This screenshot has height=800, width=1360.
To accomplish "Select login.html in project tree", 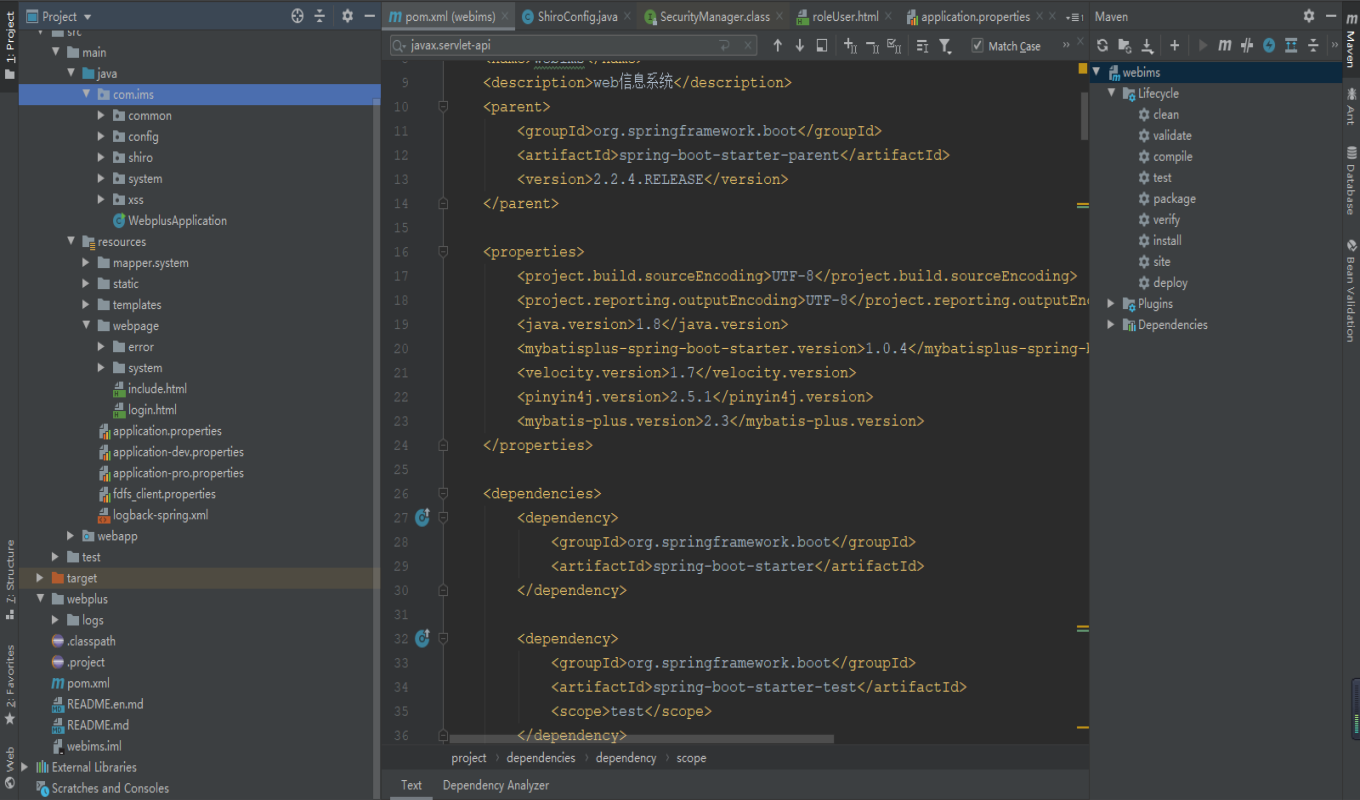I will 144,410.
